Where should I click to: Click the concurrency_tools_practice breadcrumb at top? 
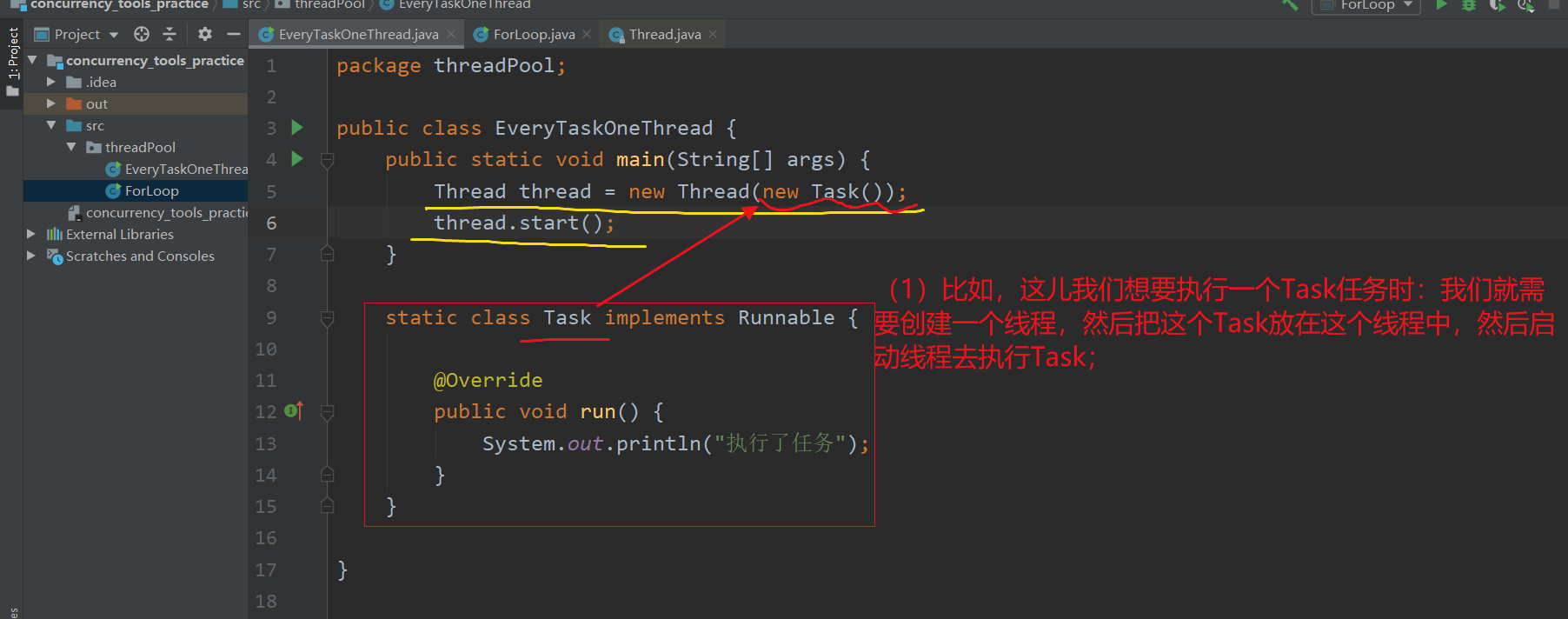tap(119, 4)
